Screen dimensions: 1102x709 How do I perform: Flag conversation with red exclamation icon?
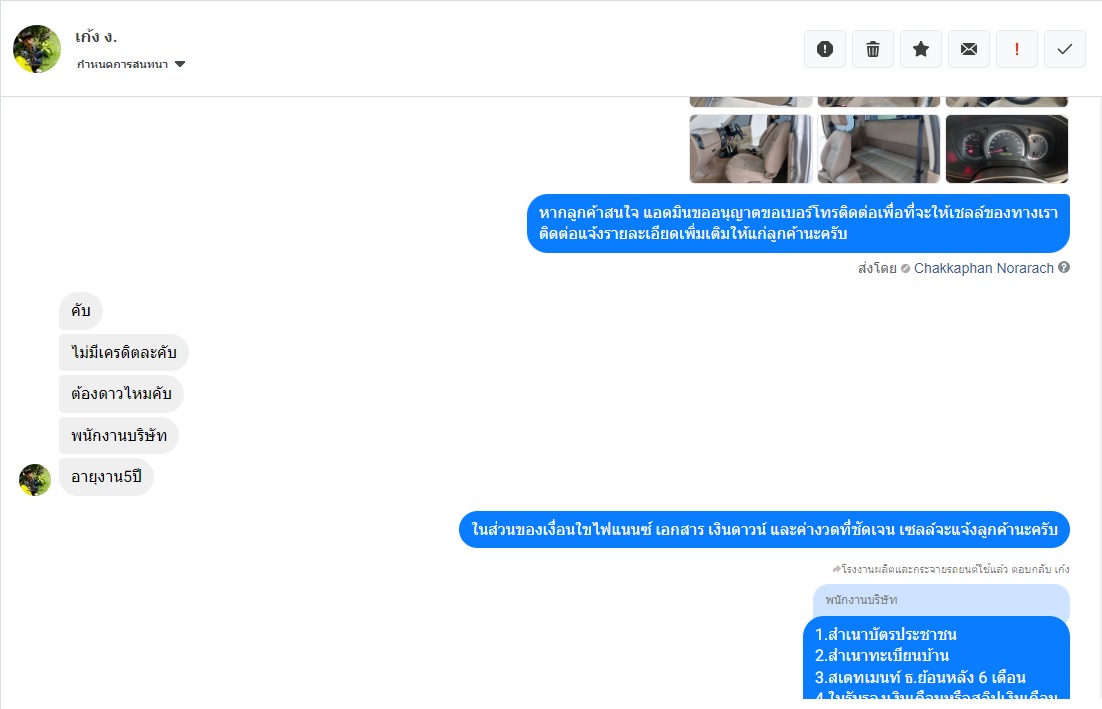tap(1016, 49)
